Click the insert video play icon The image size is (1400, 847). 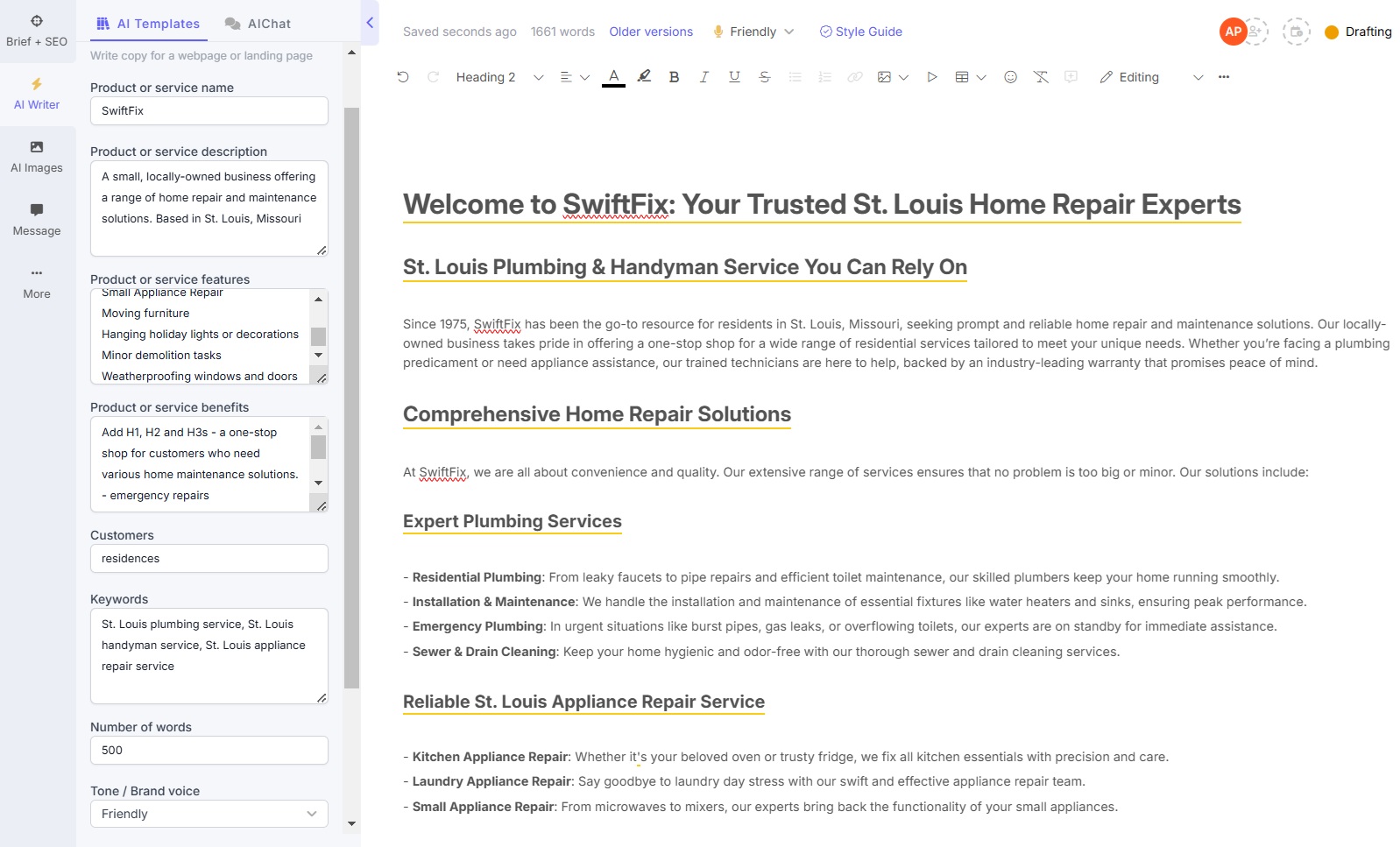[932, 77]
